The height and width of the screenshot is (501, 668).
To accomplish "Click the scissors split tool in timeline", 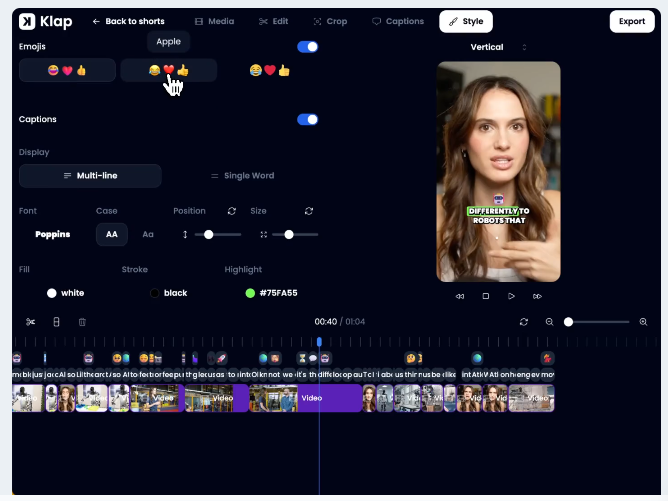I will coord(31,322).
